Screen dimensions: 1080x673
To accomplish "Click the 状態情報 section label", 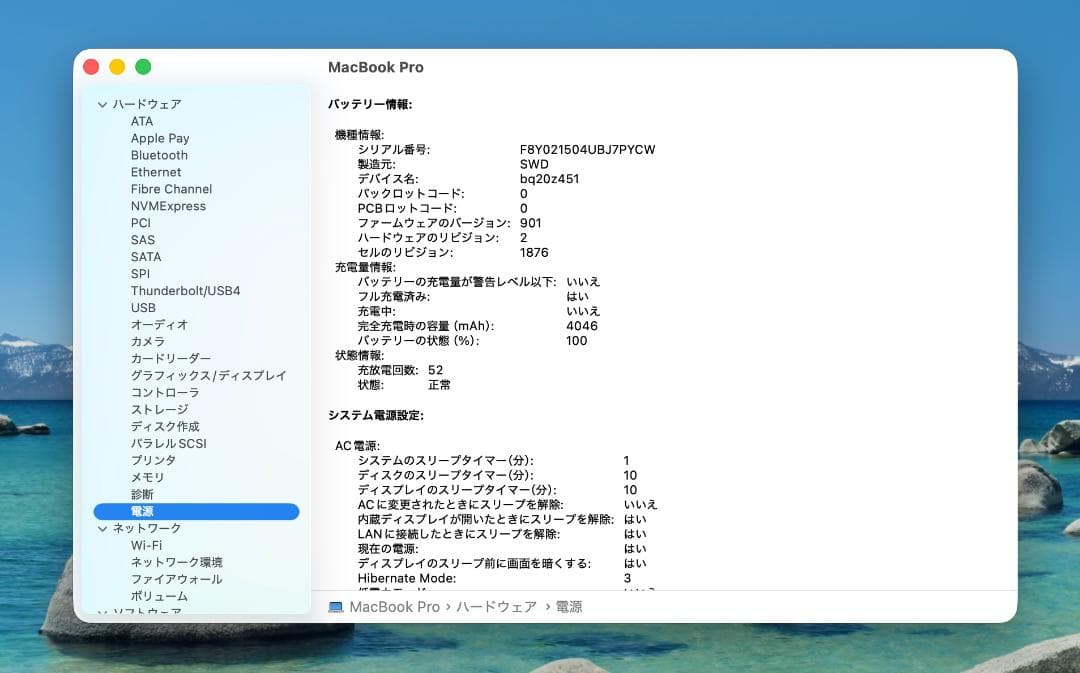I will click(x=360, y=355).
